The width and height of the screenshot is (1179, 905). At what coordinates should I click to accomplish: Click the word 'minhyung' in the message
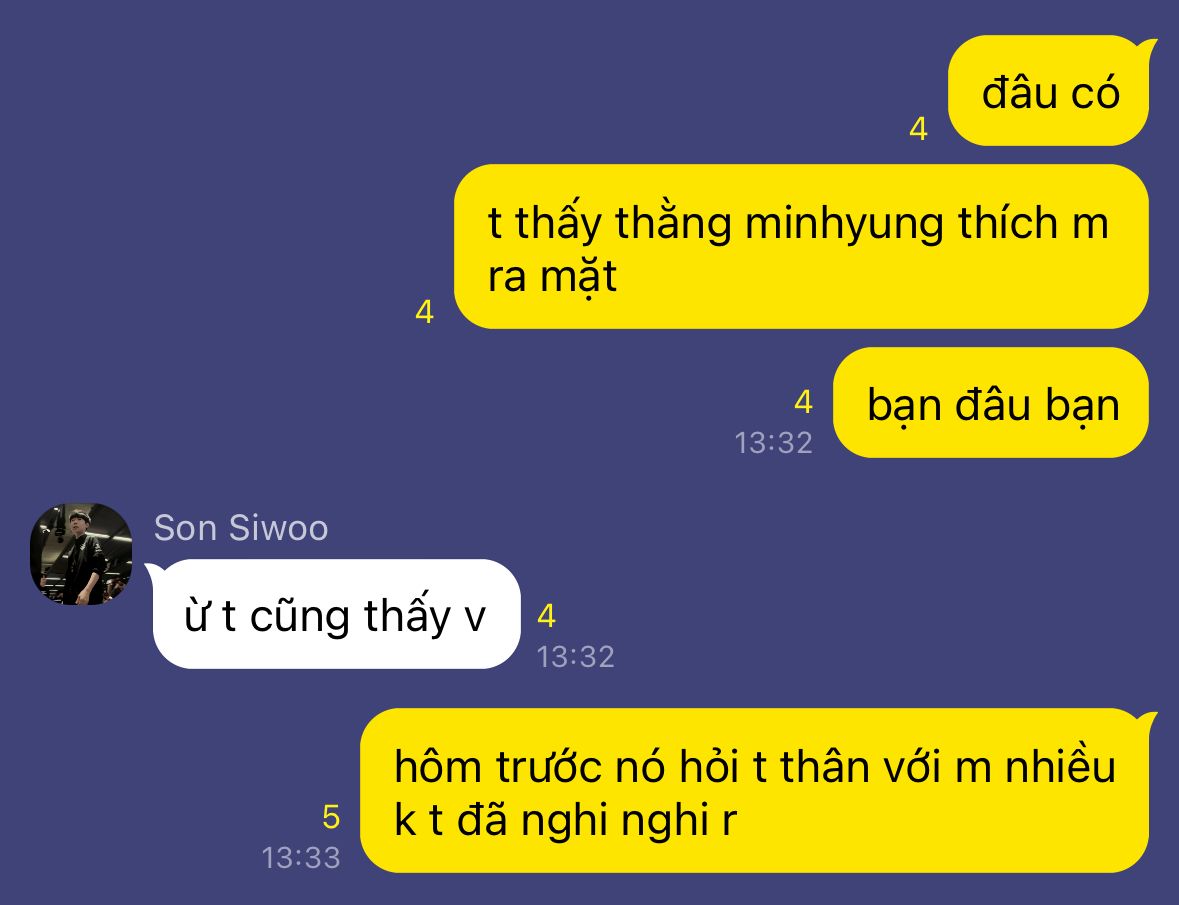pyautogui.click(x=844, y=224)
